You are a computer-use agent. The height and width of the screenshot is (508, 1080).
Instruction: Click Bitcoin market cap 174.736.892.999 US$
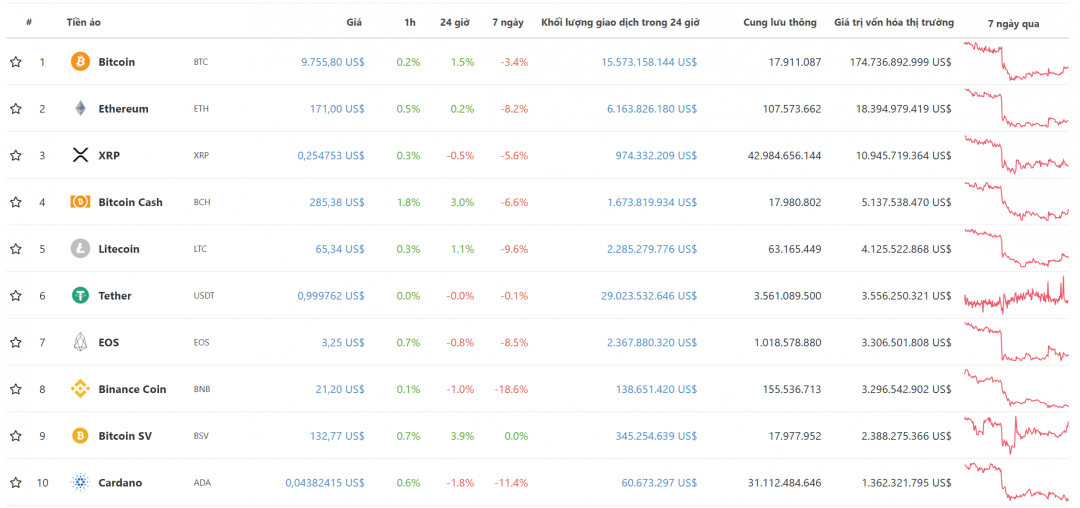tap(901, 62)
